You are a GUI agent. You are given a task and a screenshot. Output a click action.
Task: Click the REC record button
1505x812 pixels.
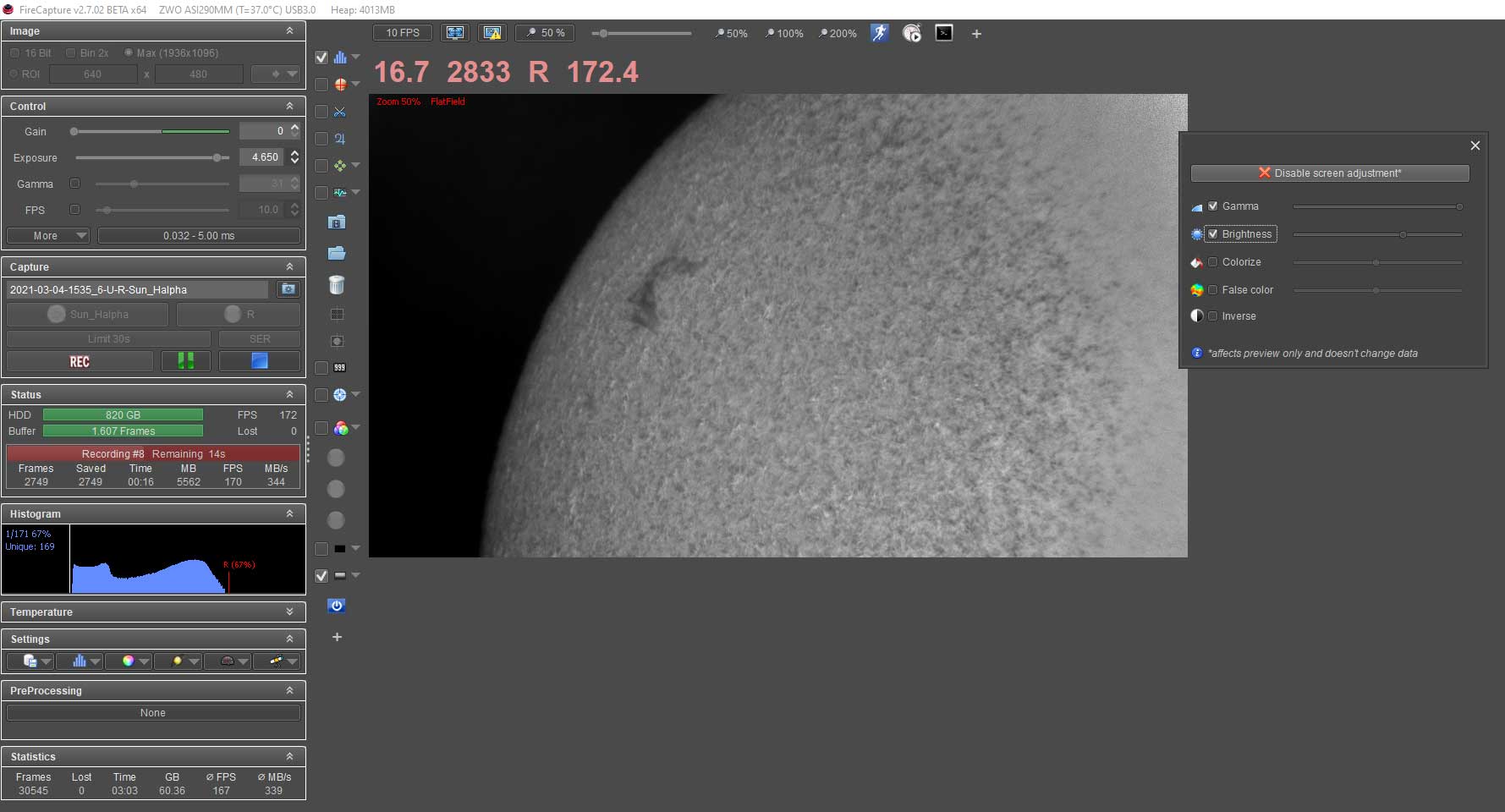click(80, 361)
